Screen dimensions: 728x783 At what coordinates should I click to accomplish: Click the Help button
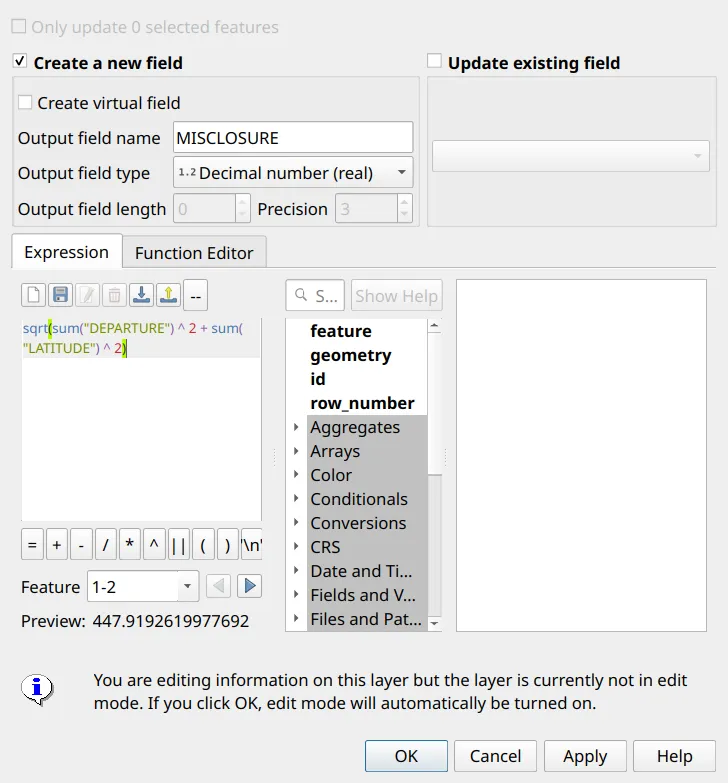coord(675,756)
